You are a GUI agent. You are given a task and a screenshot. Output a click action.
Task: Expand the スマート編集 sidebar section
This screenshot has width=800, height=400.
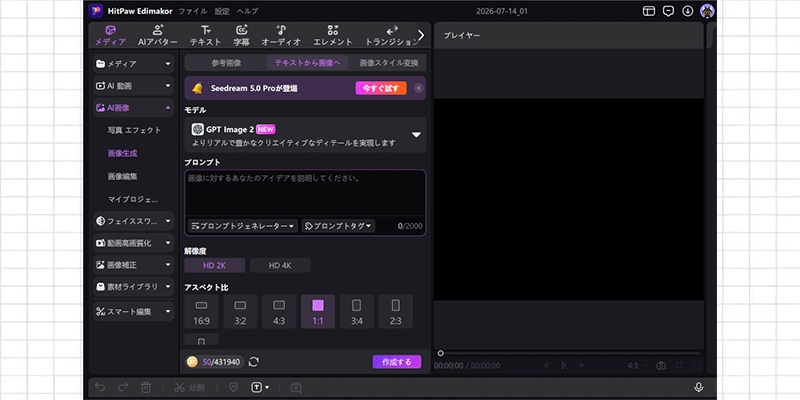[134, 311]
